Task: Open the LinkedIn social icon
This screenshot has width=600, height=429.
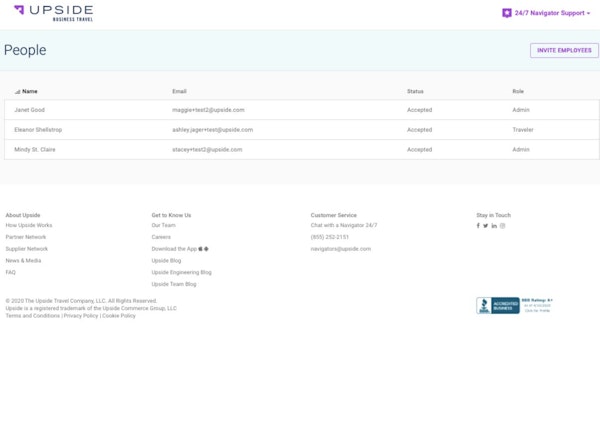Action: pos(494,226)
